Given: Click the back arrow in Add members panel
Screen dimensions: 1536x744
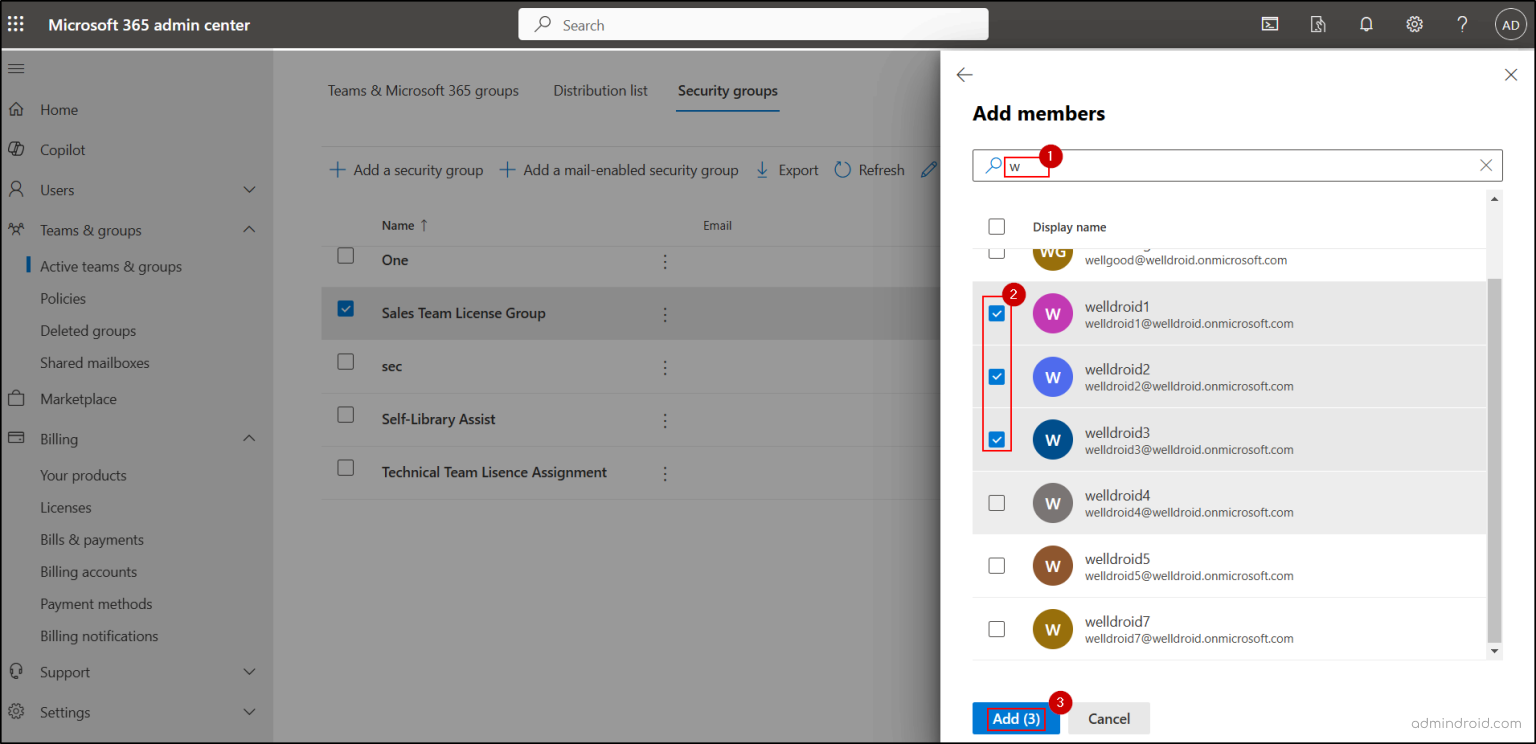Looking at the screenshot, I should pos(964,75).
